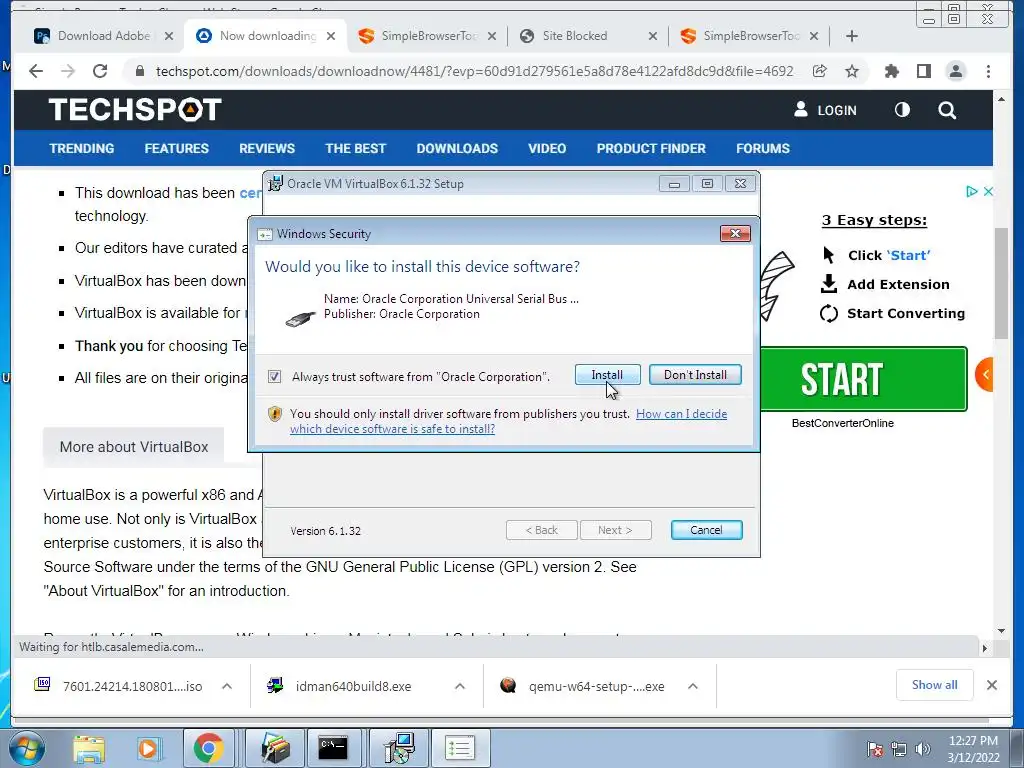Open the REVIEWS menu
The image size is (1024, 768).
click(267, 148)
